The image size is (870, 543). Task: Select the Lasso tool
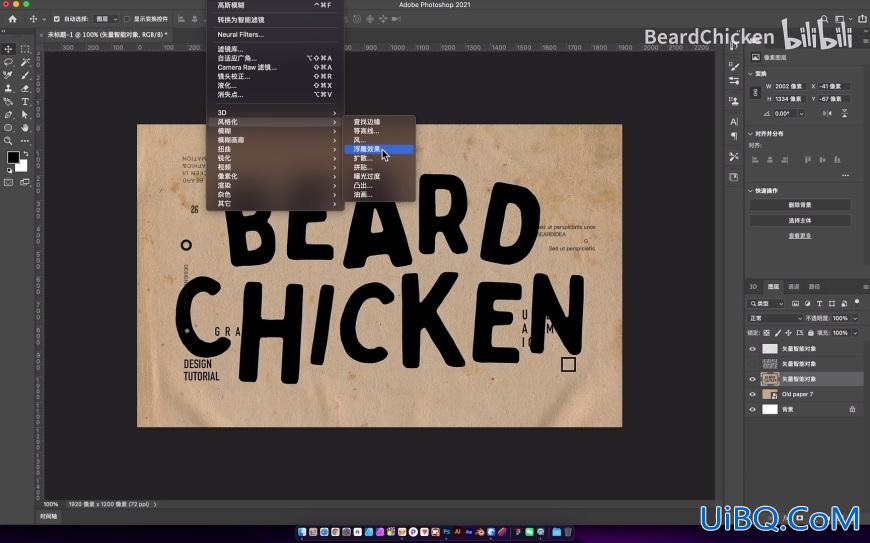8,62
